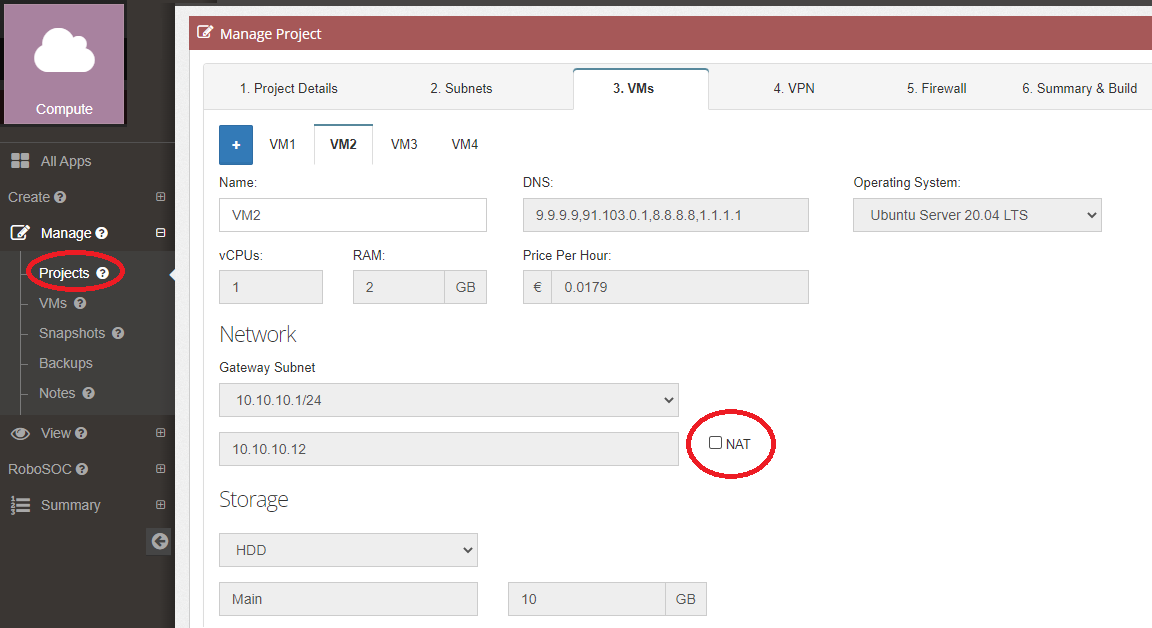
Task: Open Projects in the sidebar
Action: pyautogui.click(x=64, y=273)
